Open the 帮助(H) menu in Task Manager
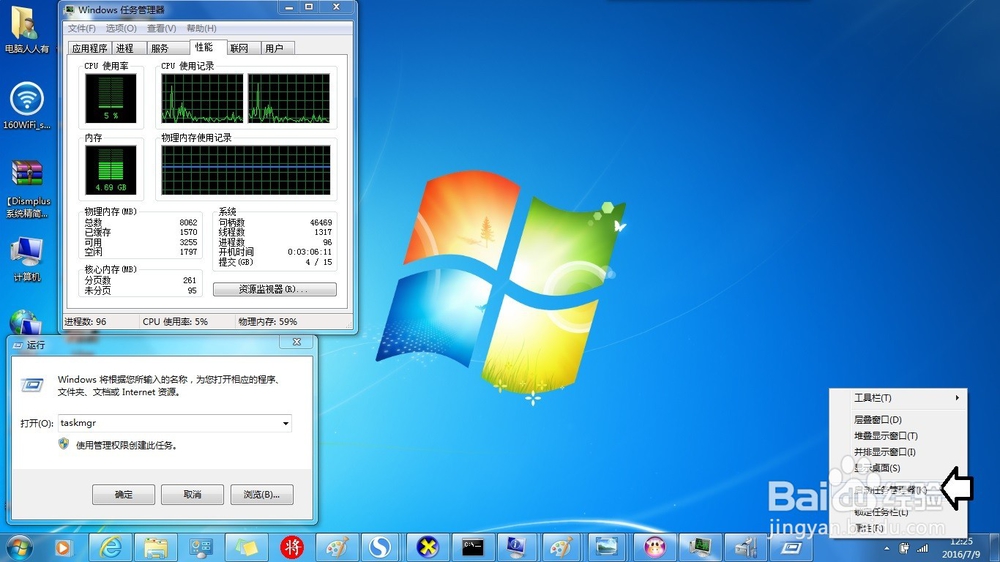1000x562 pixels. [x=202, y=28]
